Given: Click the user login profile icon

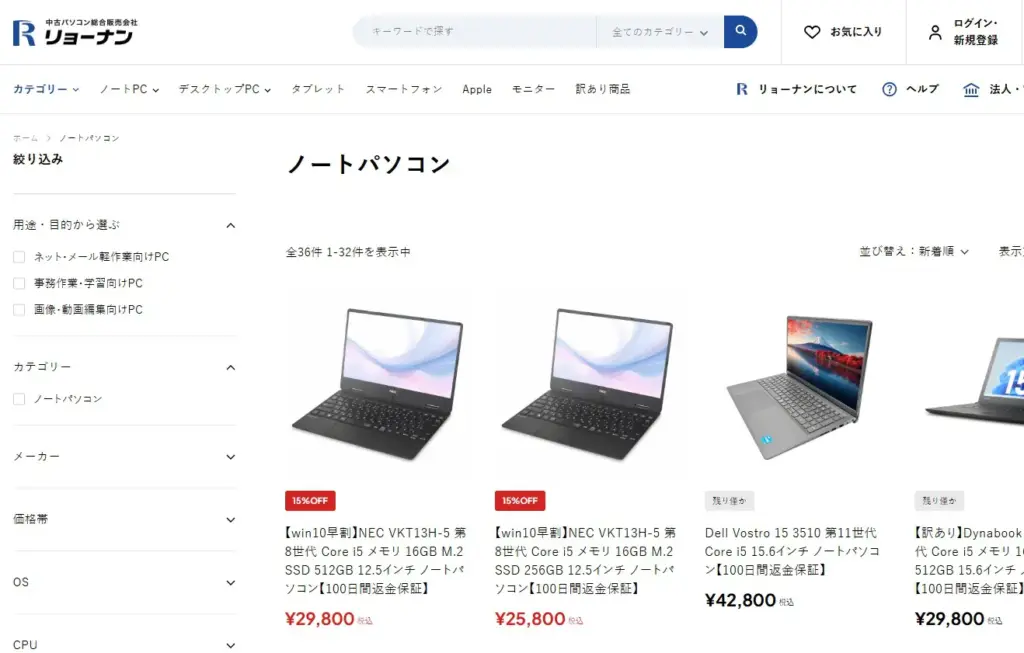Looking at the screenshot, I should click(x=935, y=32).
